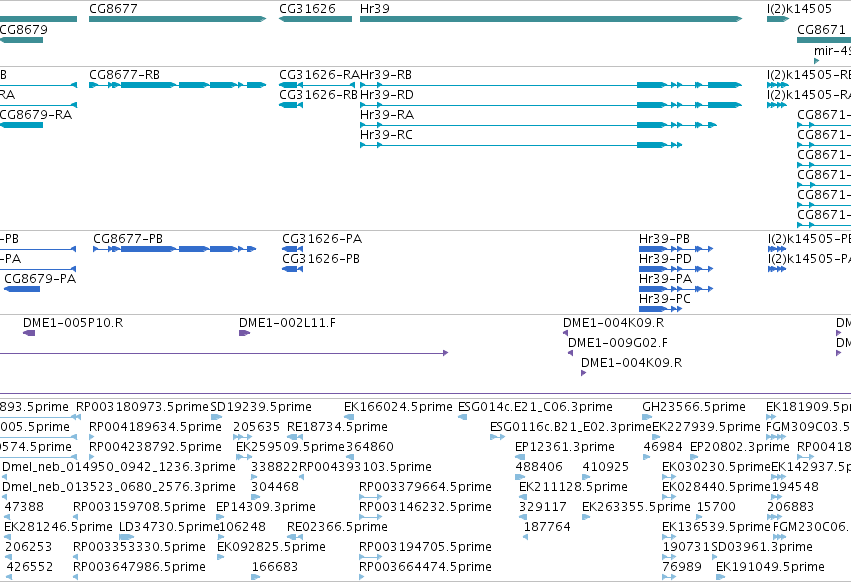Click EST EK092825.5prime
851x582 pixels.
(271, 547)
